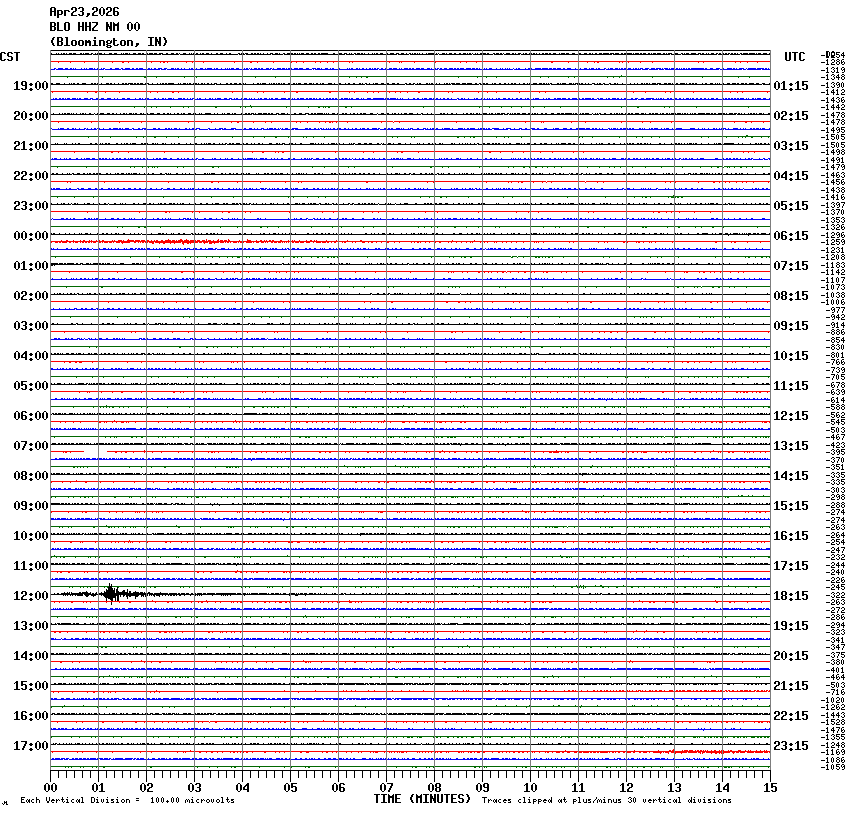Viewport: 850px width, 814px height.
Task: Click the seismic event burst on the 12:00 trace
Action: [x=111, y=594]
